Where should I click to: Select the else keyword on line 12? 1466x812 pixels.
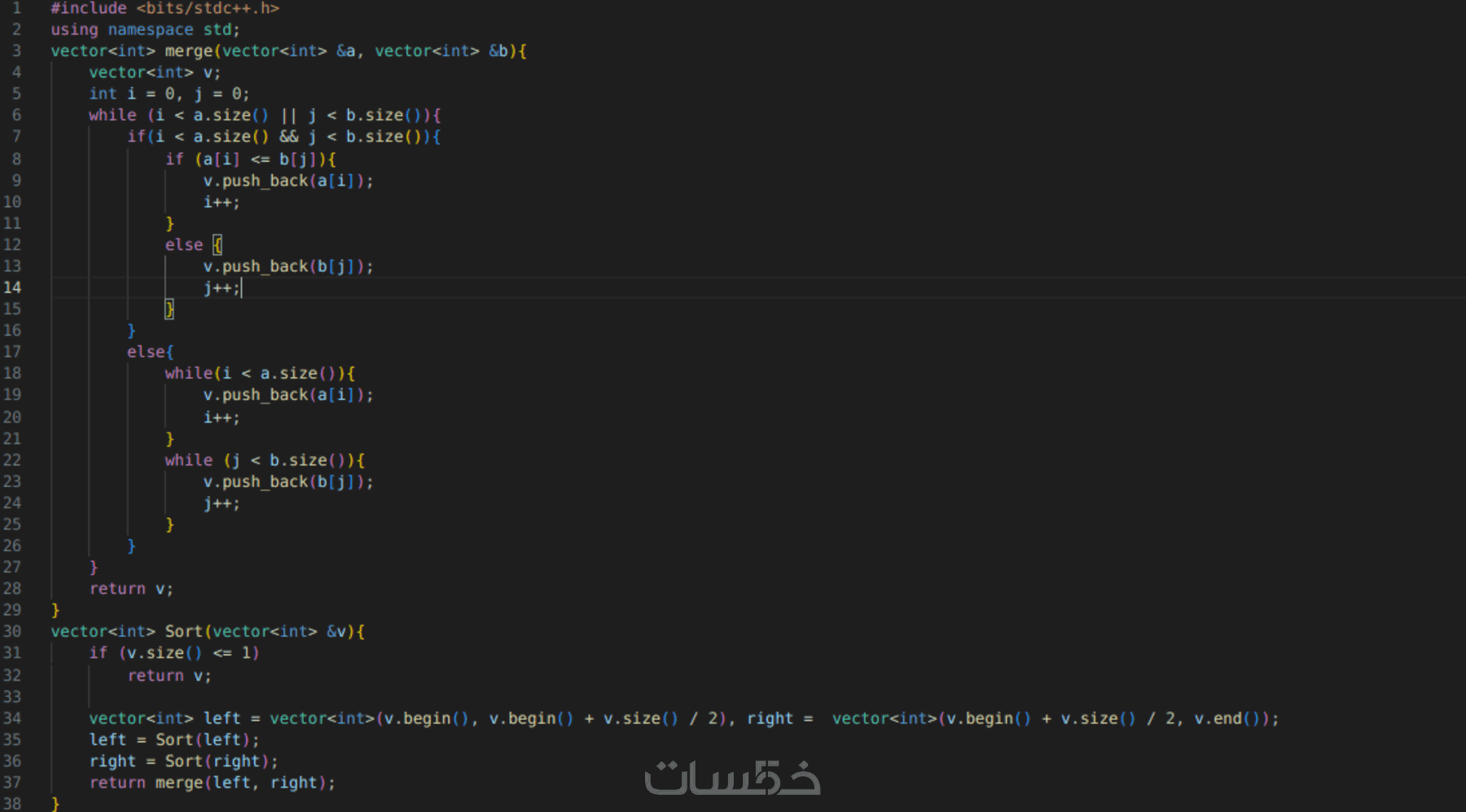coord(183,244)
